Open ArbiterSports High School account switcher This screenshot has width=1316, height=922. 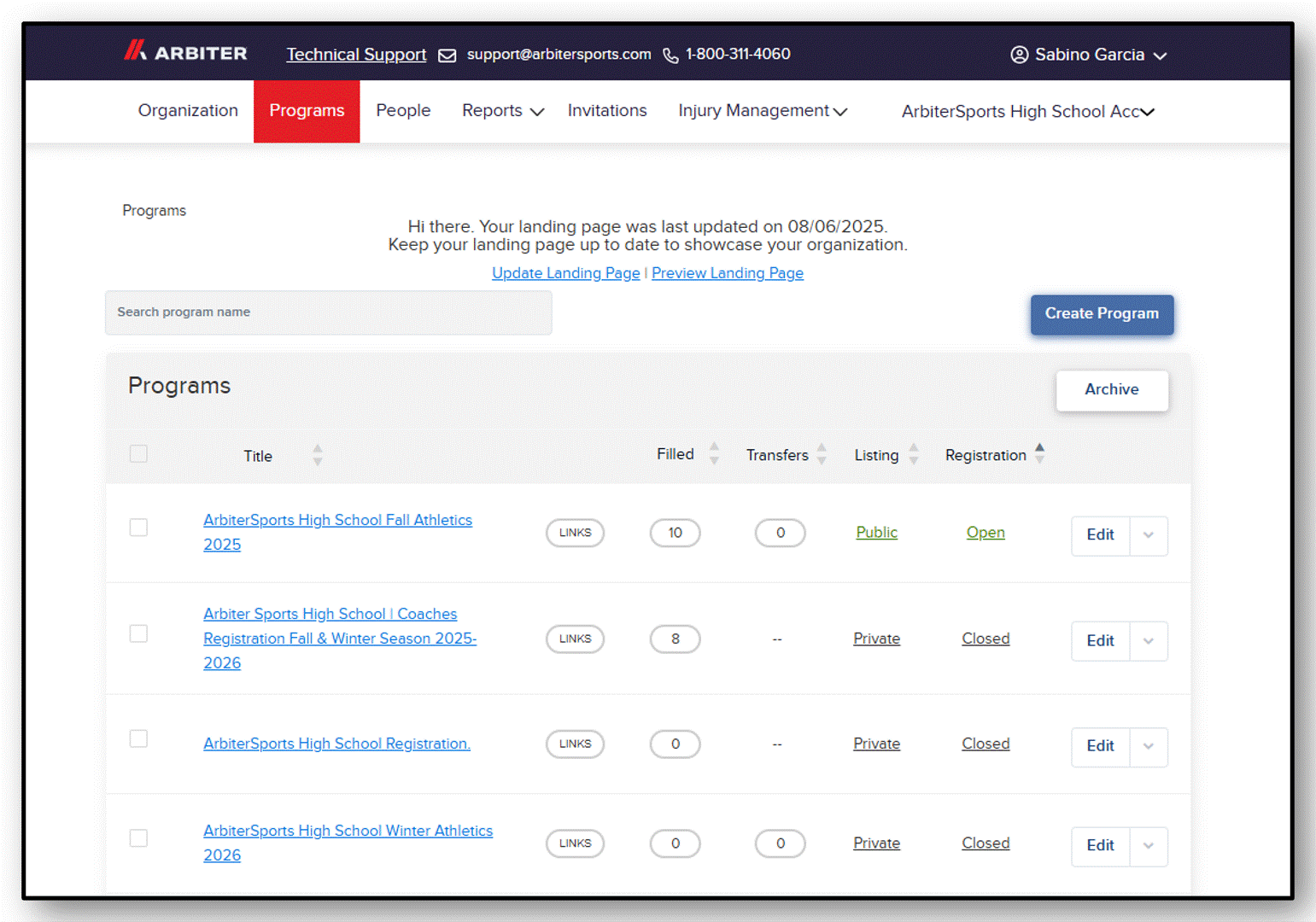click(x=1028, y=112)
